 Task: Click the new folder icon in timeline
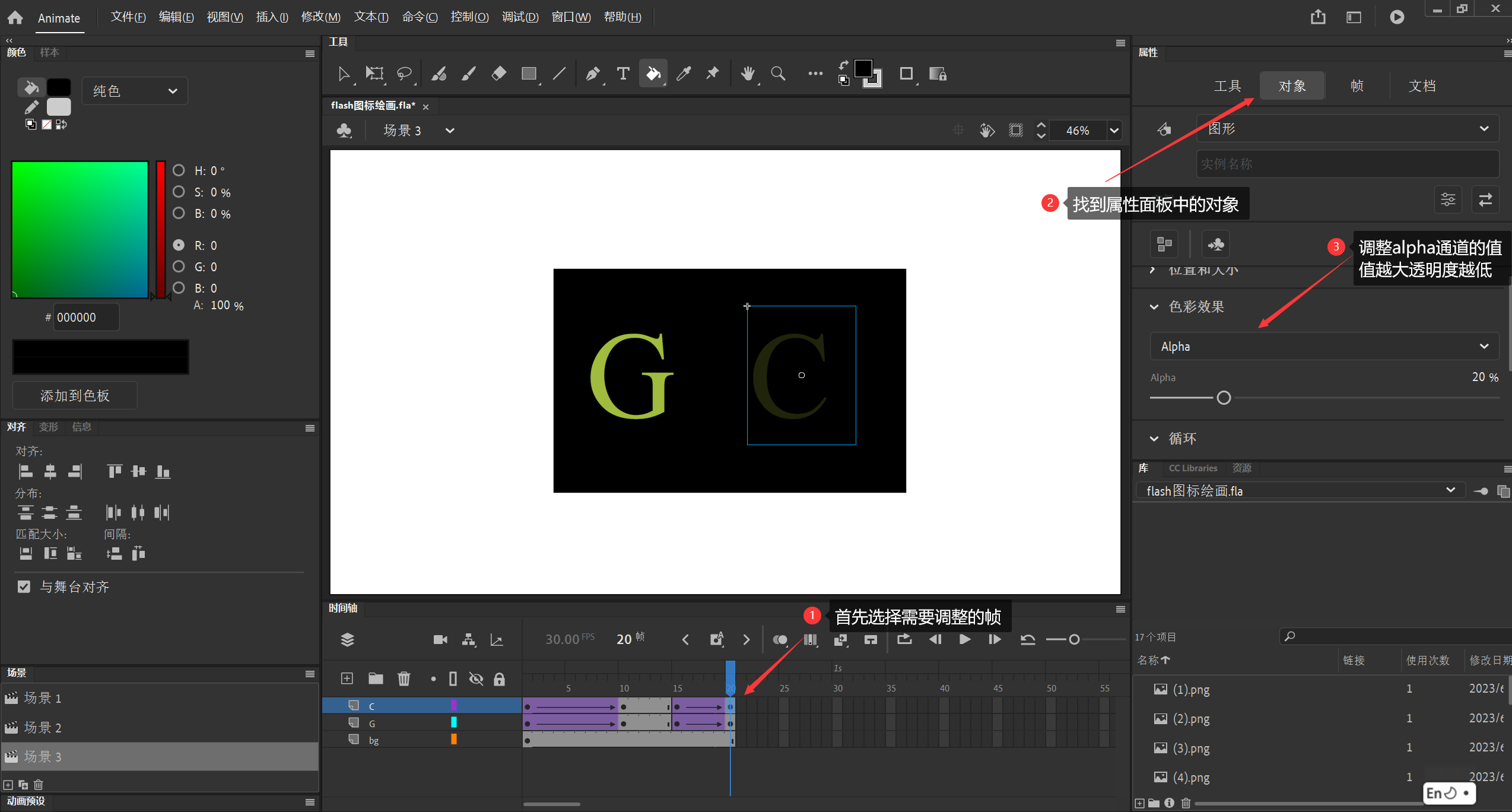click(376, 678)
